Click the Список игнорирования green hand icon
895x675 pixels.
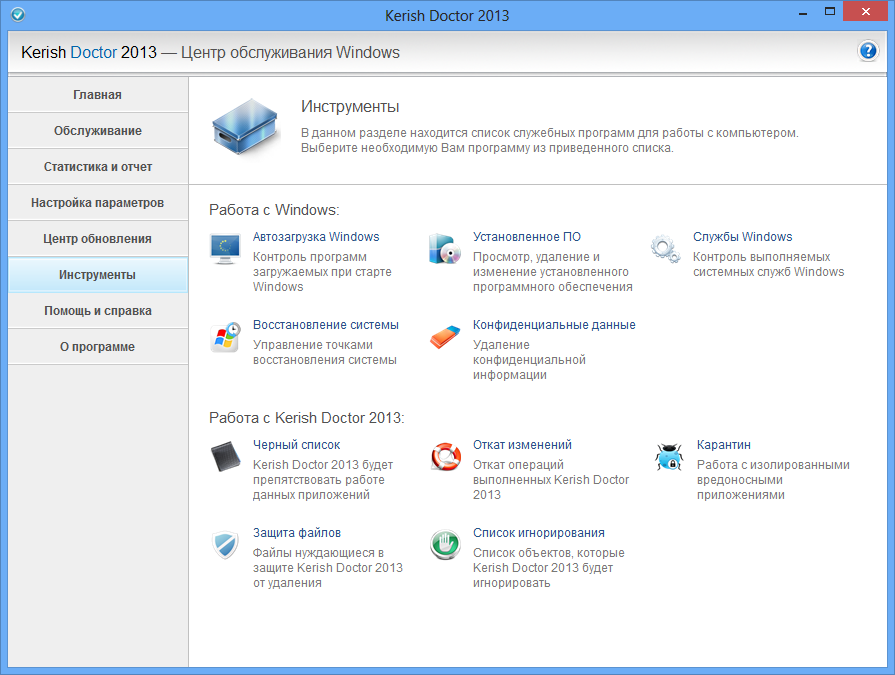445,545
